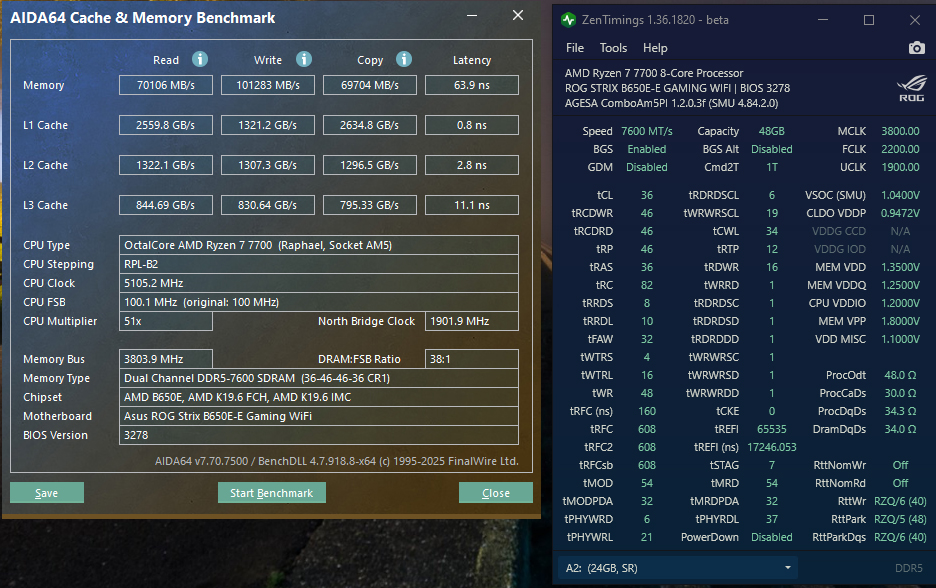Click L3 Cache Read 844.69 GB/s field
Screen dimensions: 936x588
[166, 205]
